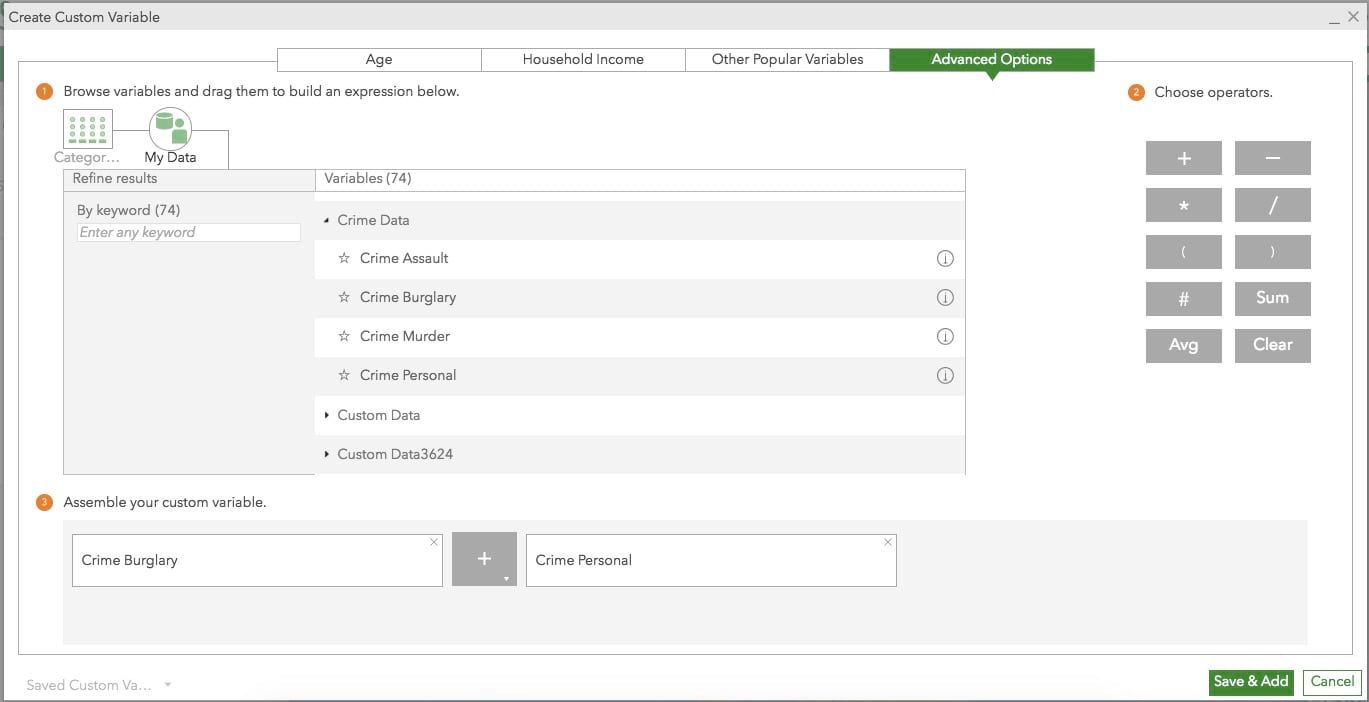
Task: Click info icon beside Crime Personal
Action: (944, 376)
